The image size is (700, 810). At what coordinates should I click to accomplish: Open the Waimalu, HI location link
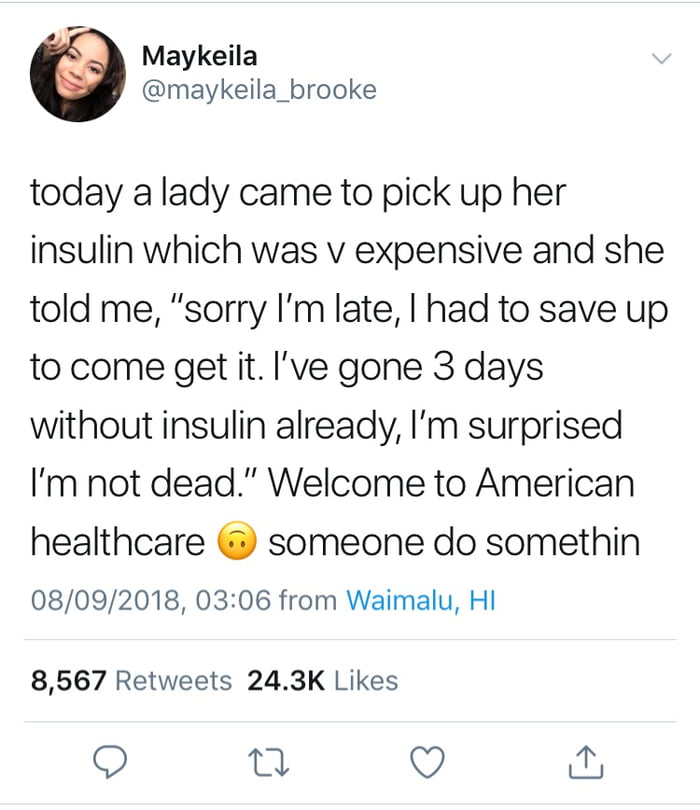tap(420, 601)
